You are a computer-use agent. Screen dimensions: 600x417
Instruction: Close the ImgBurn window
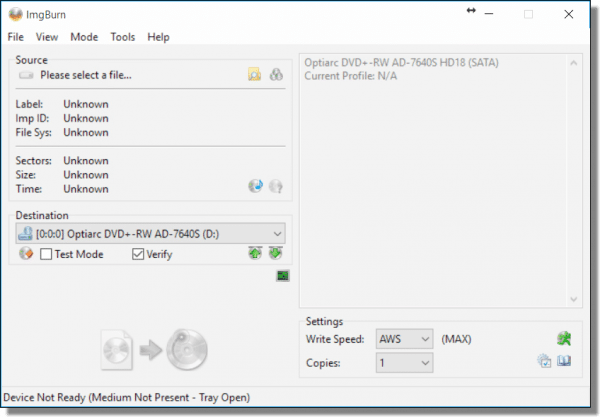(569, 14)
